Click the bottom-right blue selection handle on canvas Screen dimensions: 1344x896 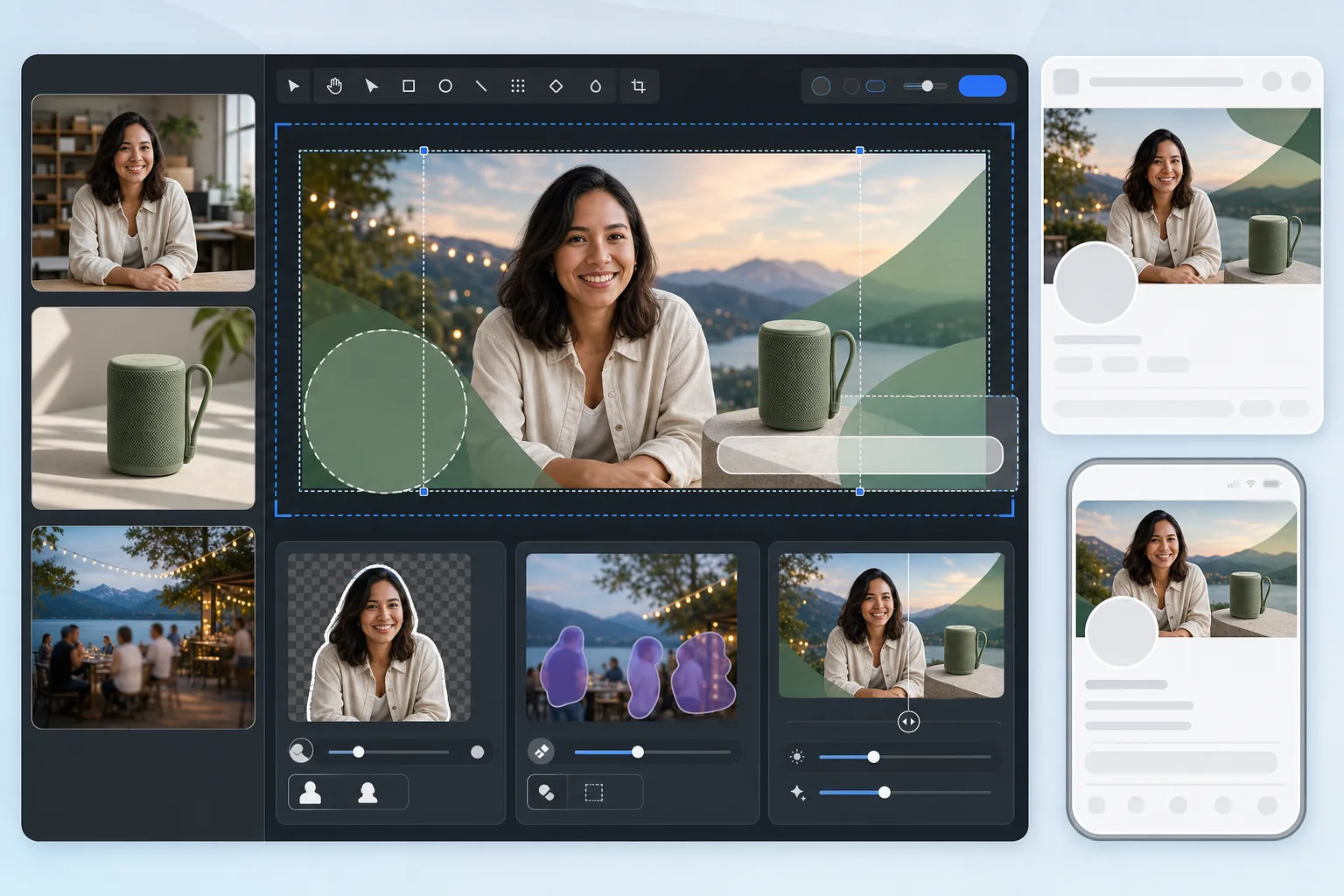[860, 492]
